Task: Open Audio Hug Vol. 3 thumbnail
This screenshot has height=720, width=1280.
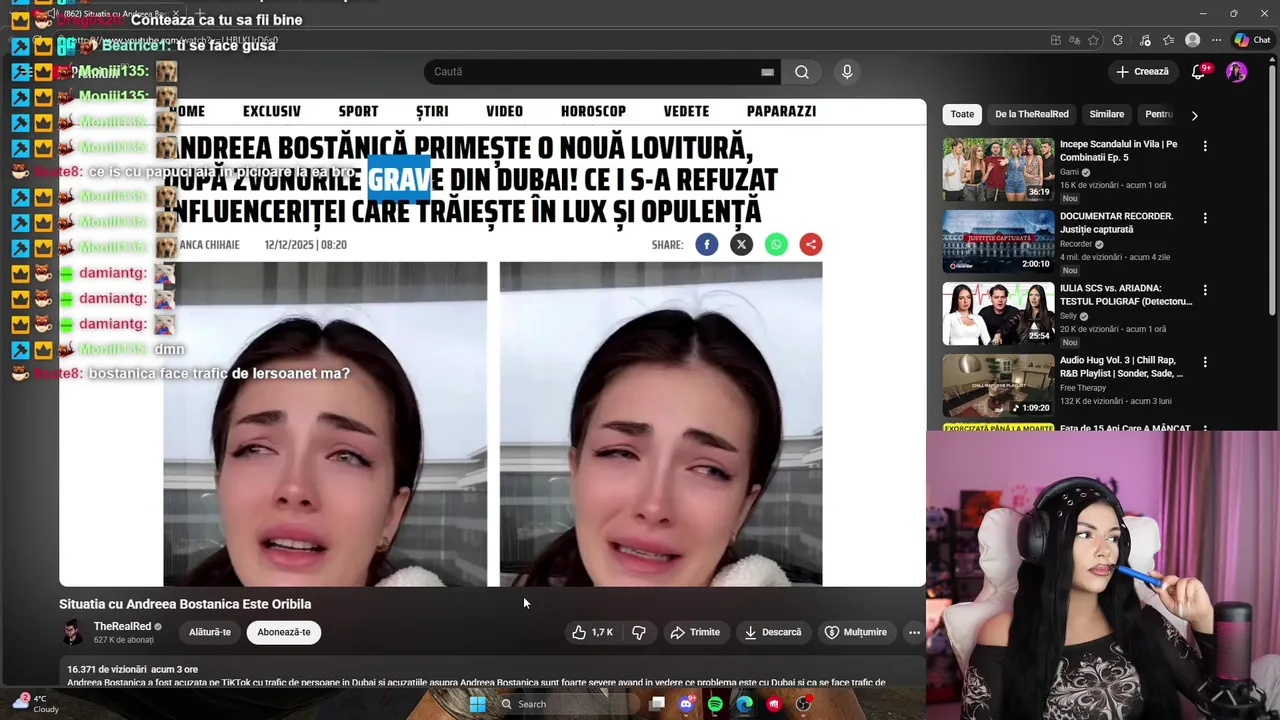Action: click(998, 385)
